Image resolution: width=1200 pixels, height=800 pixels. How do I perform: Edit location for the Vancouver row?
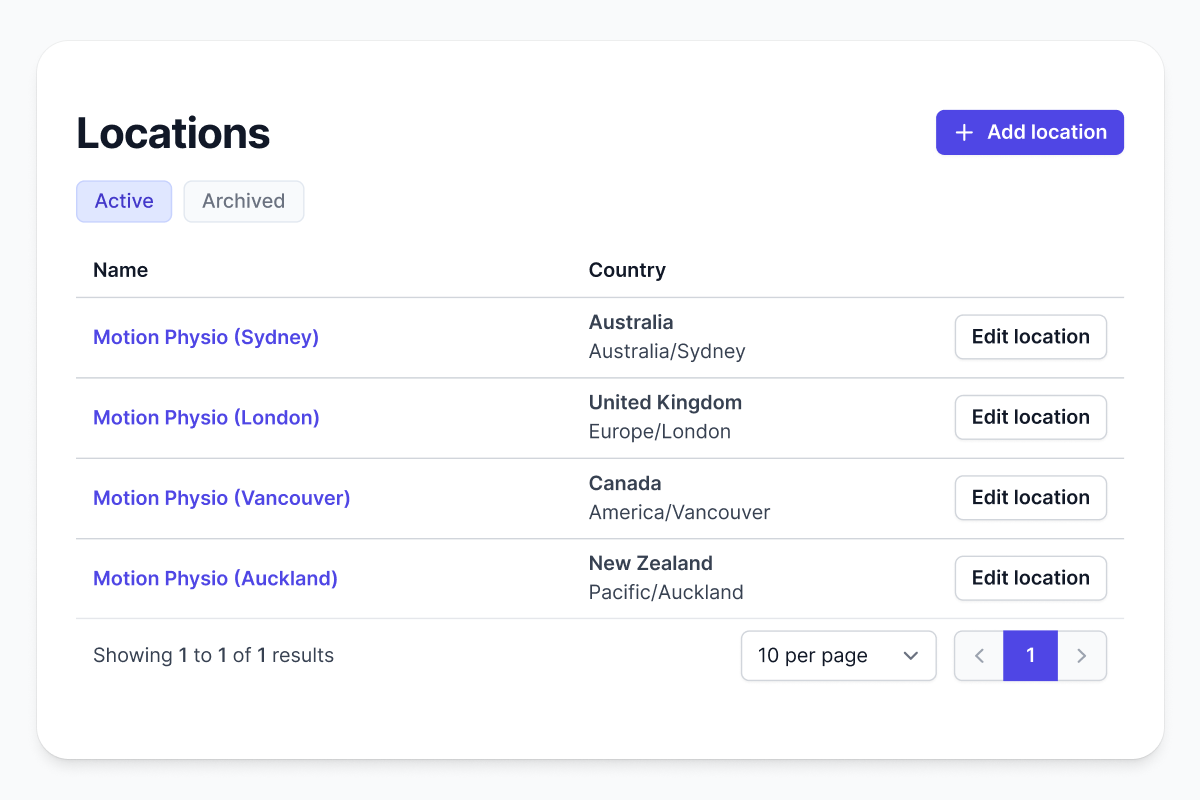pos(1030,498)
